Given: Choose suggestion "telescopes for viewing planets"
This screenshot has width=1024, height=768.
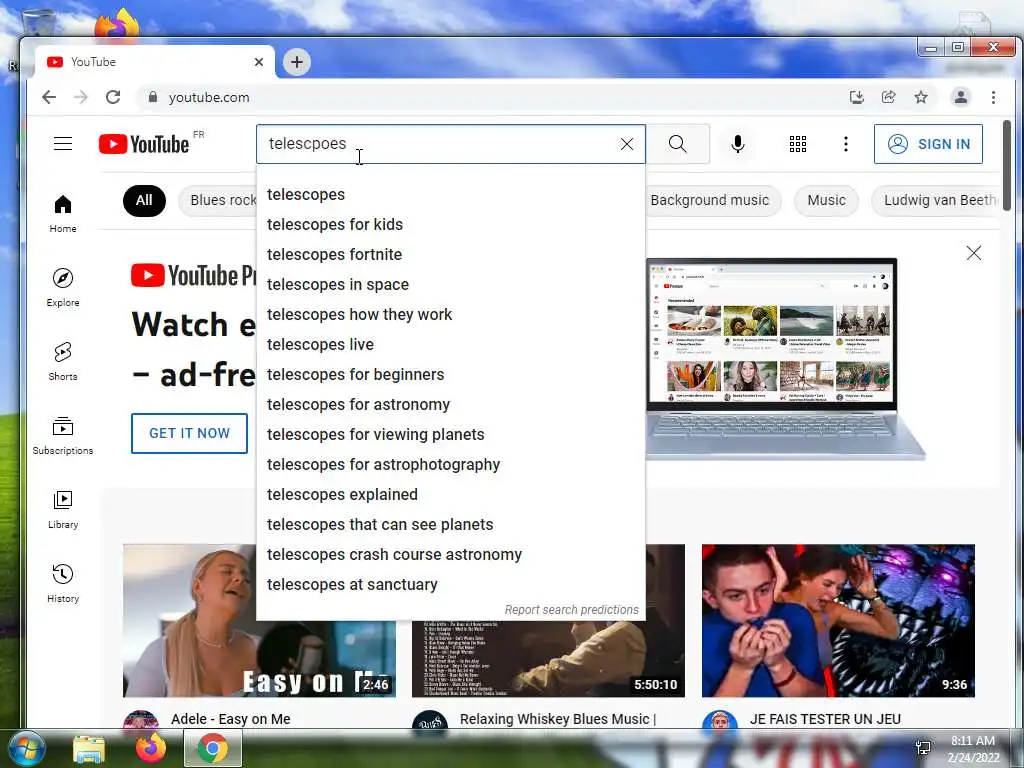Looking at the screenshot, I should coord(451,435).
